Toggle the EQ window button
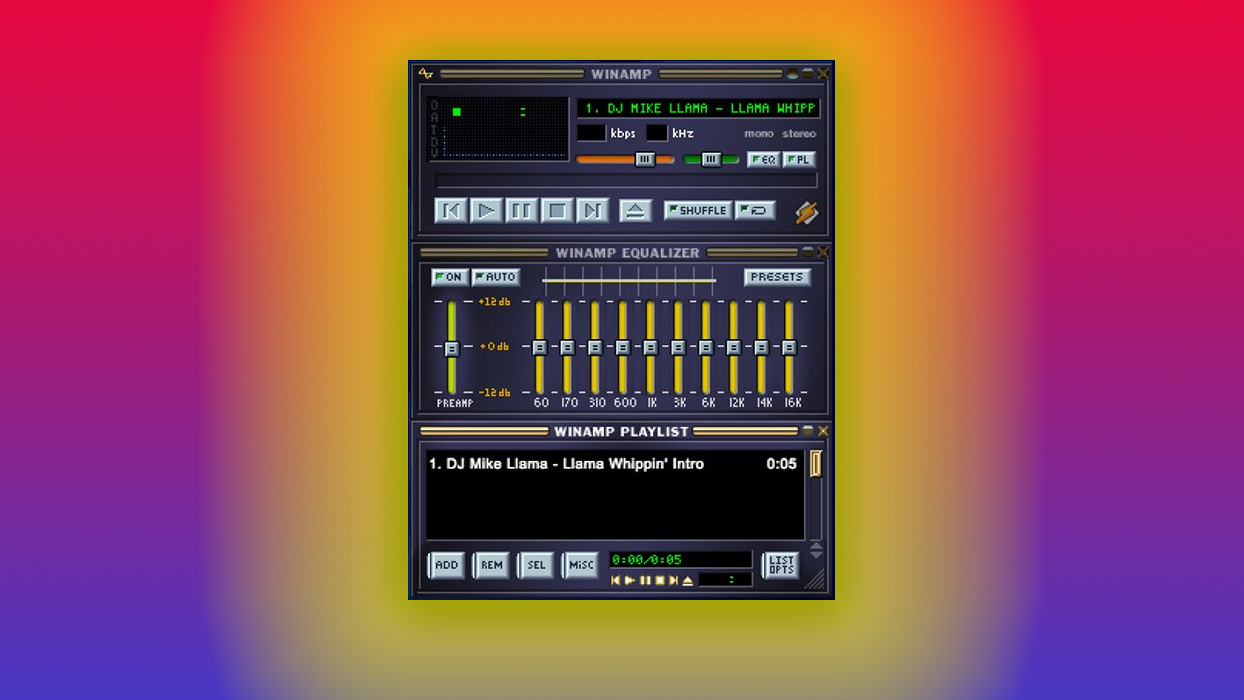 point(763,159)
